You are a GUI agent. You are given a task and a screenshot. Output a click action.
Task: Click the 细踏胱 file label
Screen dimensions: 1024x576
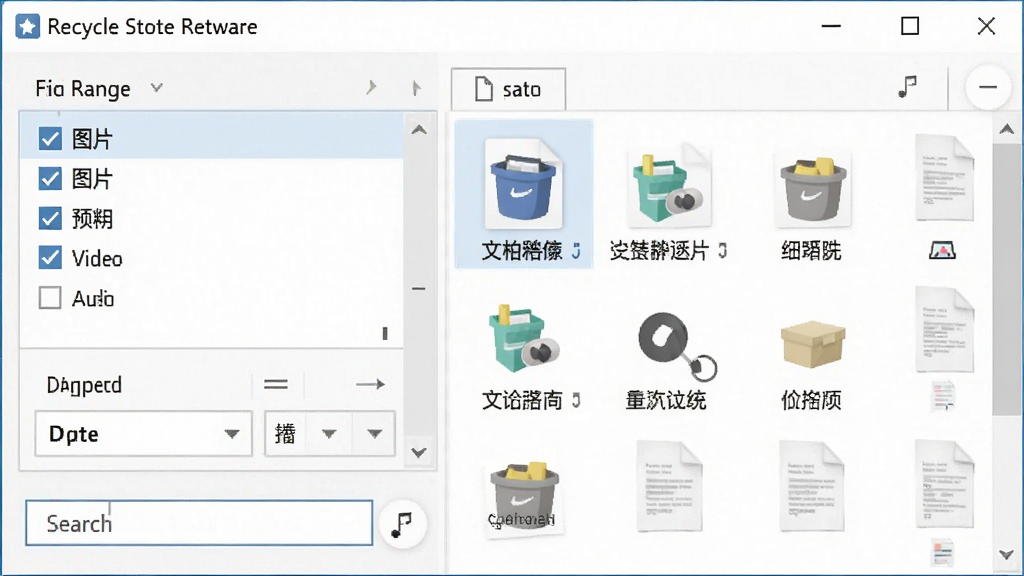click(x=812, y=251)
